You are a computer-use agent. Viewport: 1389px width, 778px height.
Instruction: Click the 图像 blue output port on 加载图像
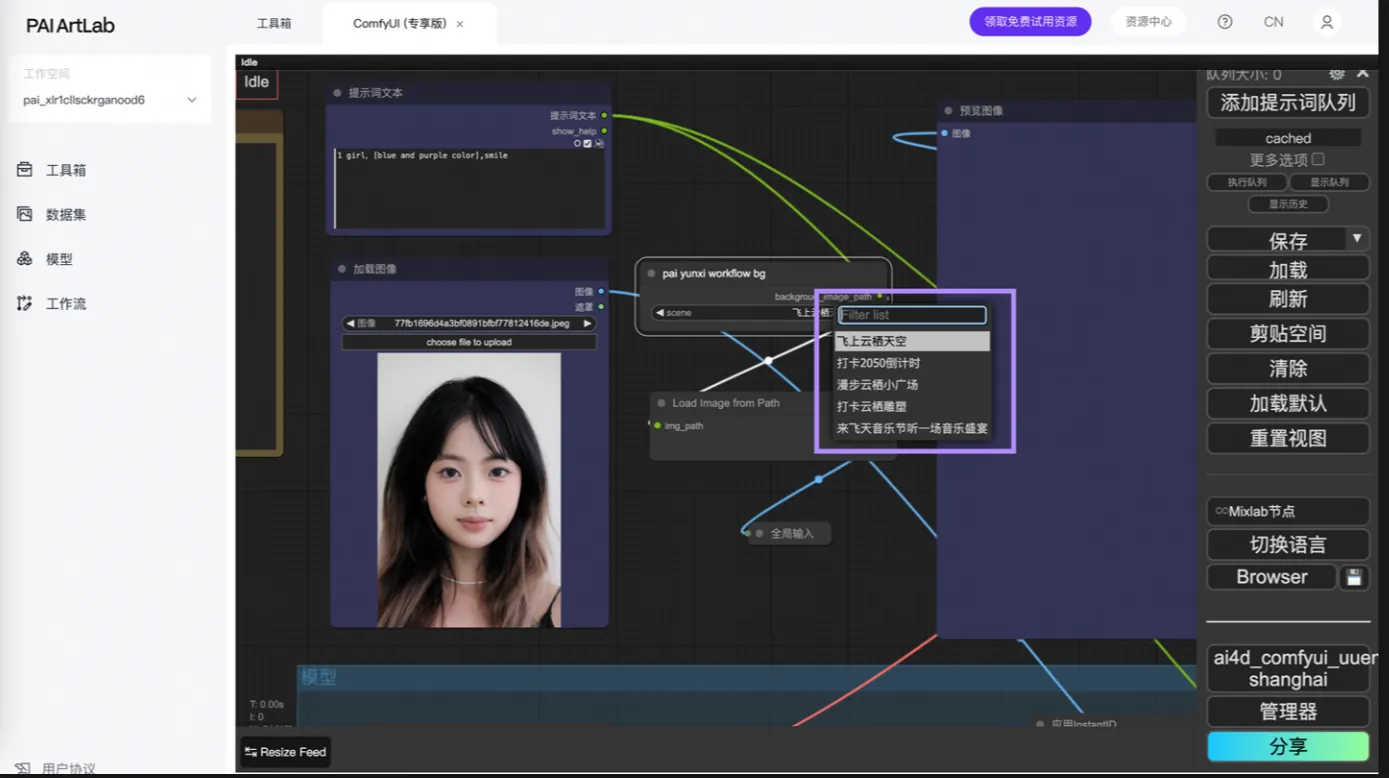pyautogui.click(x=601, y=291)
